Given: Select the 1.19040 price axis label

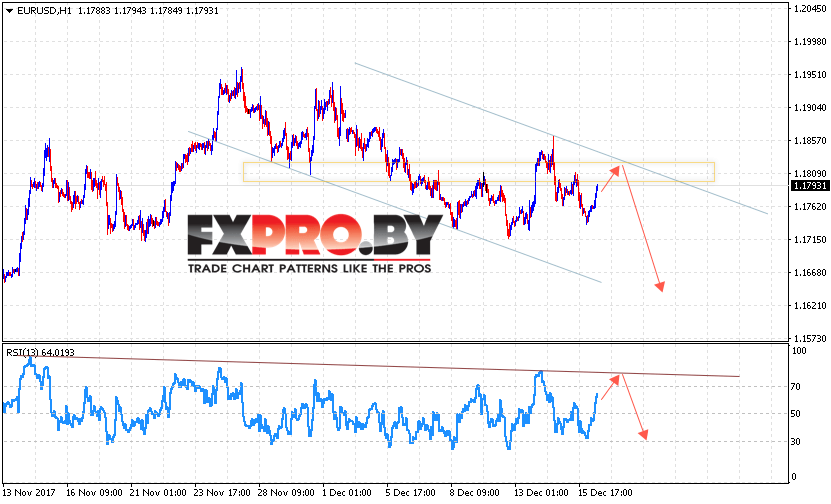Looking at the screenshot, I should 810,108.
